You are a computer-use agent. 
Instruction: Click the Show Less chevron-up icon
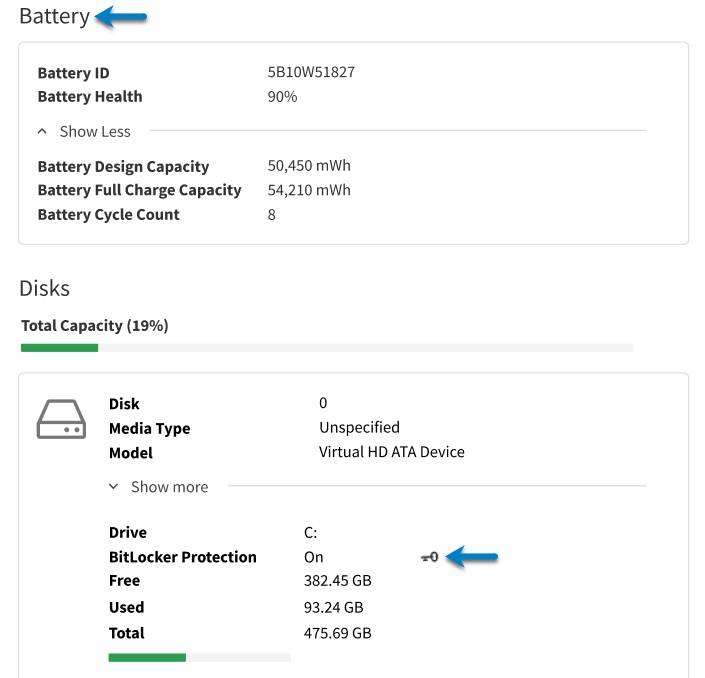[42, 131]
